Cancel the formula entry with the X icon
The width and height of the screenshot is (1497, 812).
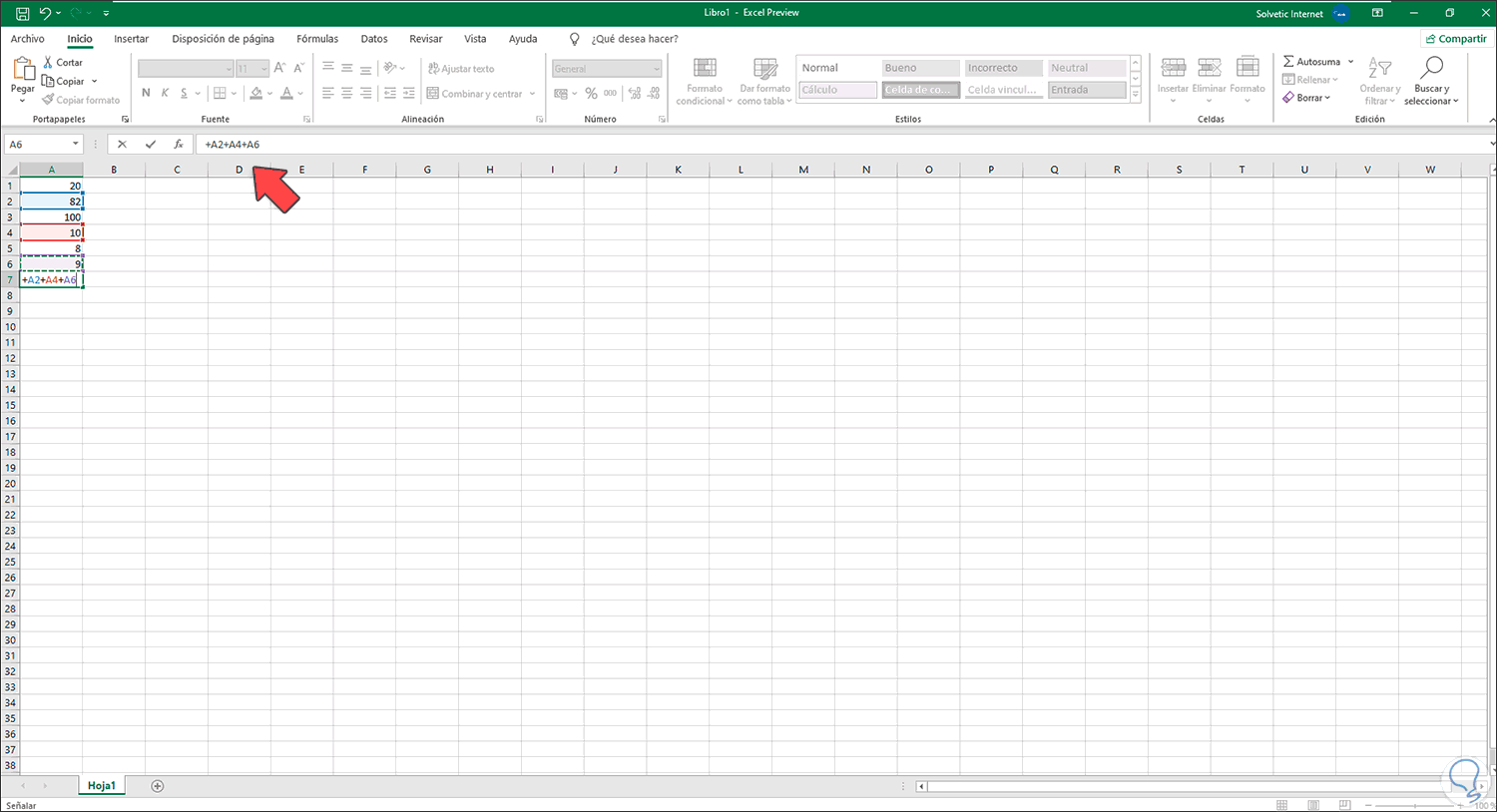(x=122, y=145)
